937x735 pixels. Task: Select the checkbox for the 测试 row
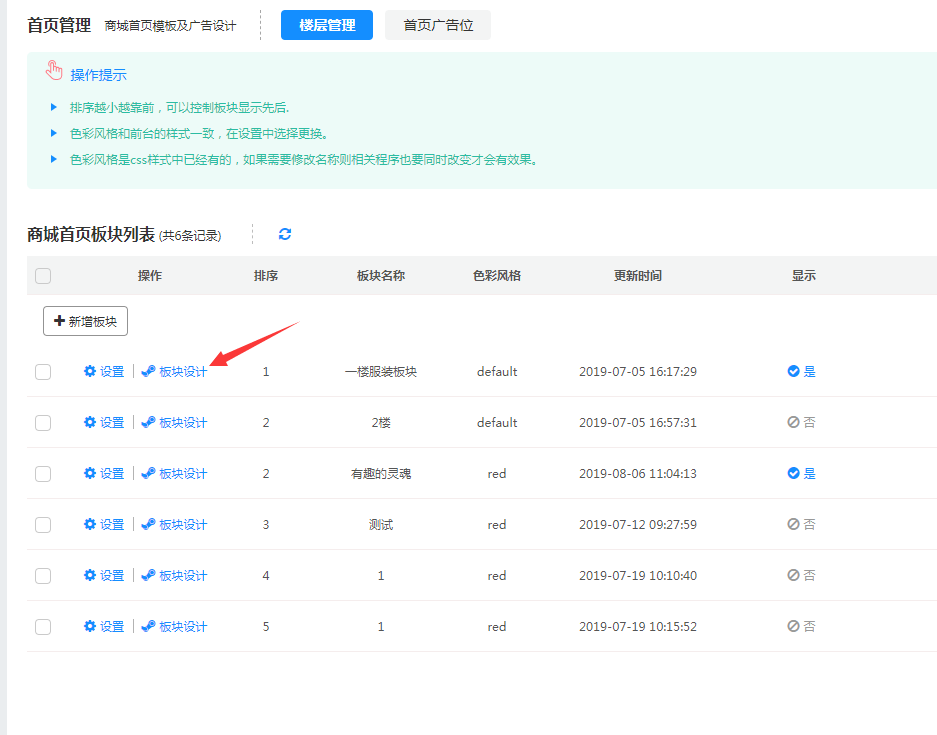43,525
